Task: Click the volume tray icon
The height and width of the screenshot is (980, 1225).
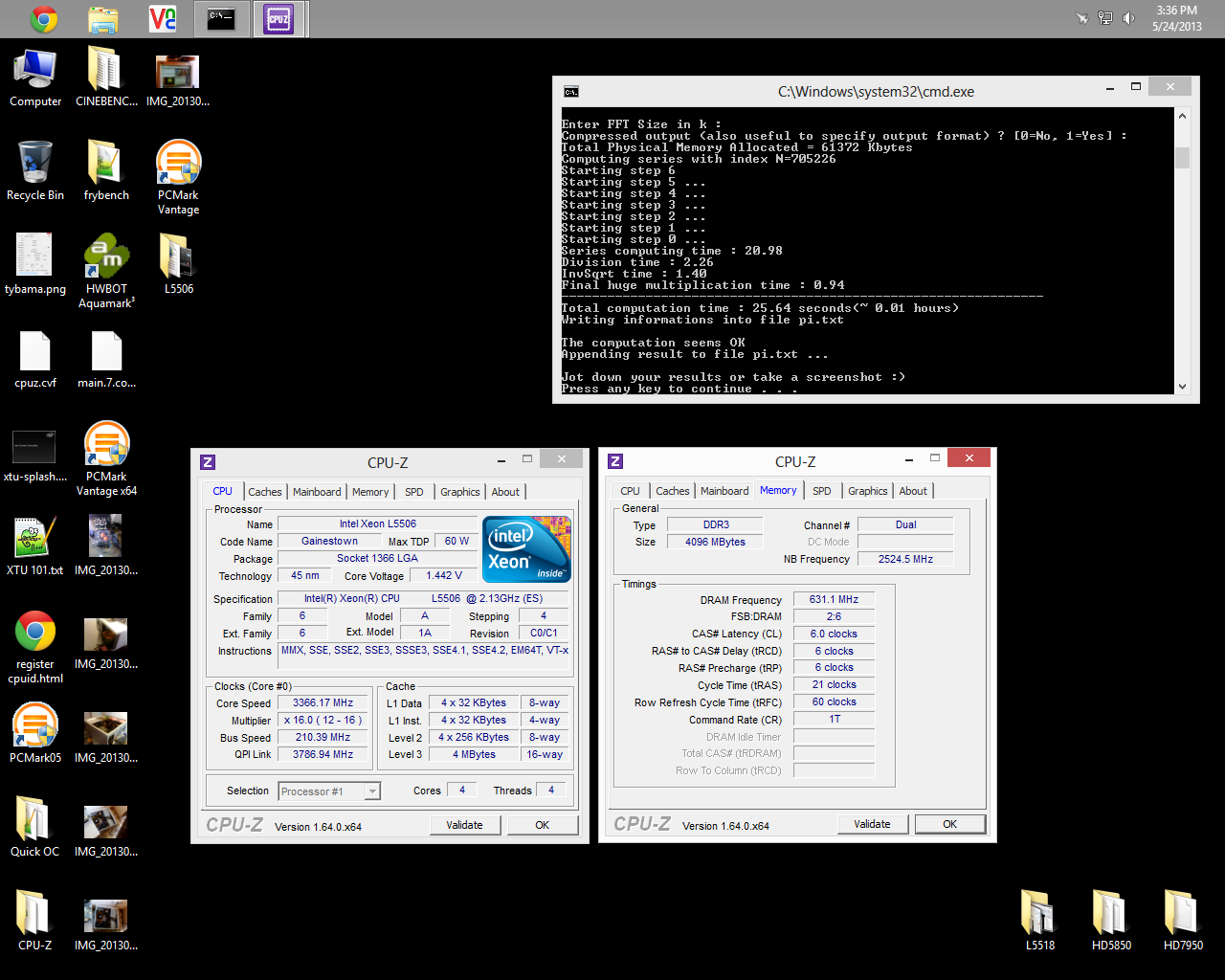Action: point(1129,18)
